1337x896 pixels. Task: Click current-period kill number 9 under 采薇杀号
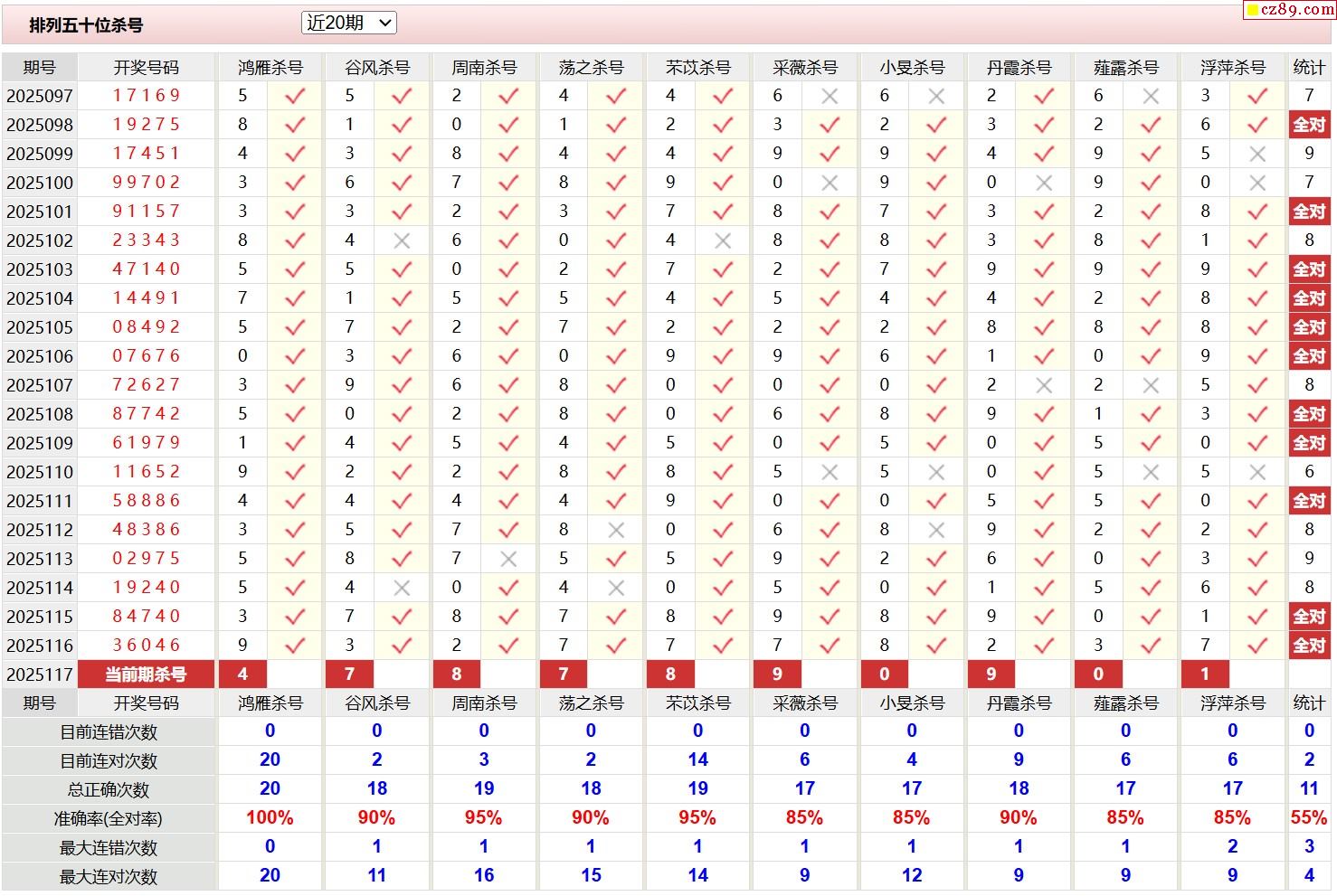[x=777, y=674]
